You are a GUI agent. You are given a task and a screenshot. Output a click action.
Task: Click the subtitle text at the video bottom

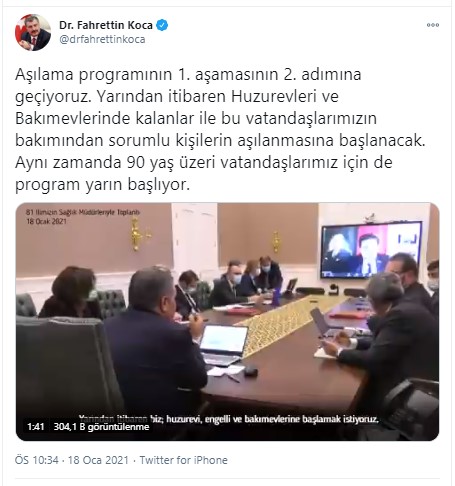(x=229, y=419)
